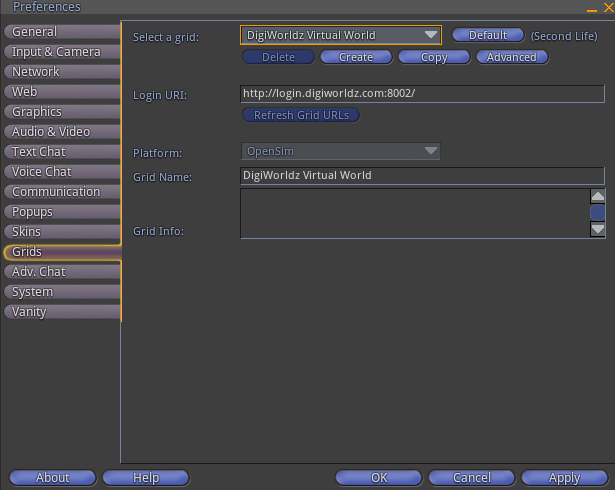This screenshot has width=615, height=490.
Task: Go to the Communication tab
Action: click(62, 192)
